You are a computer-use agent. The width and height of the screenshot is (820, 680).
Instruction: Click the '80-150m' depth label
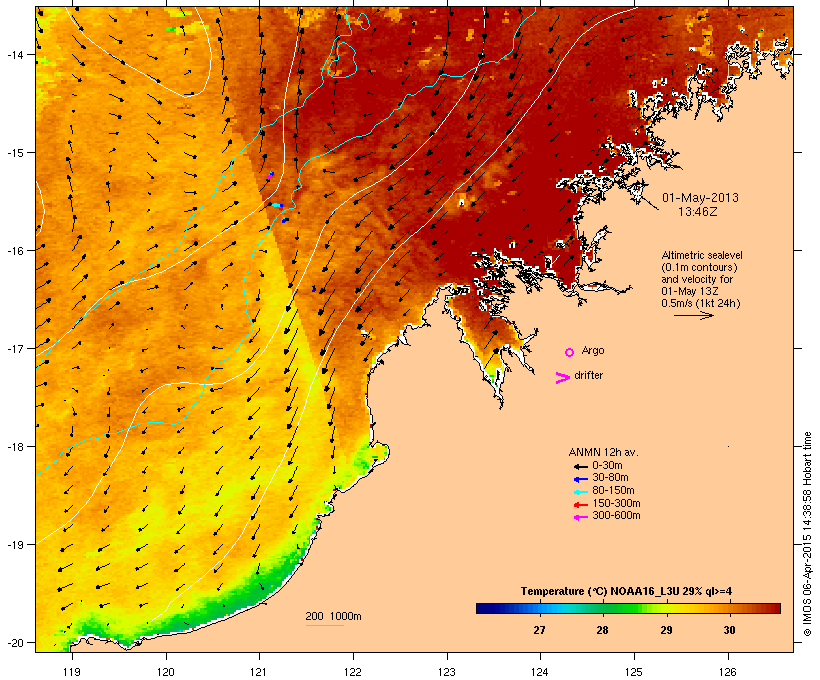(613, 491)
